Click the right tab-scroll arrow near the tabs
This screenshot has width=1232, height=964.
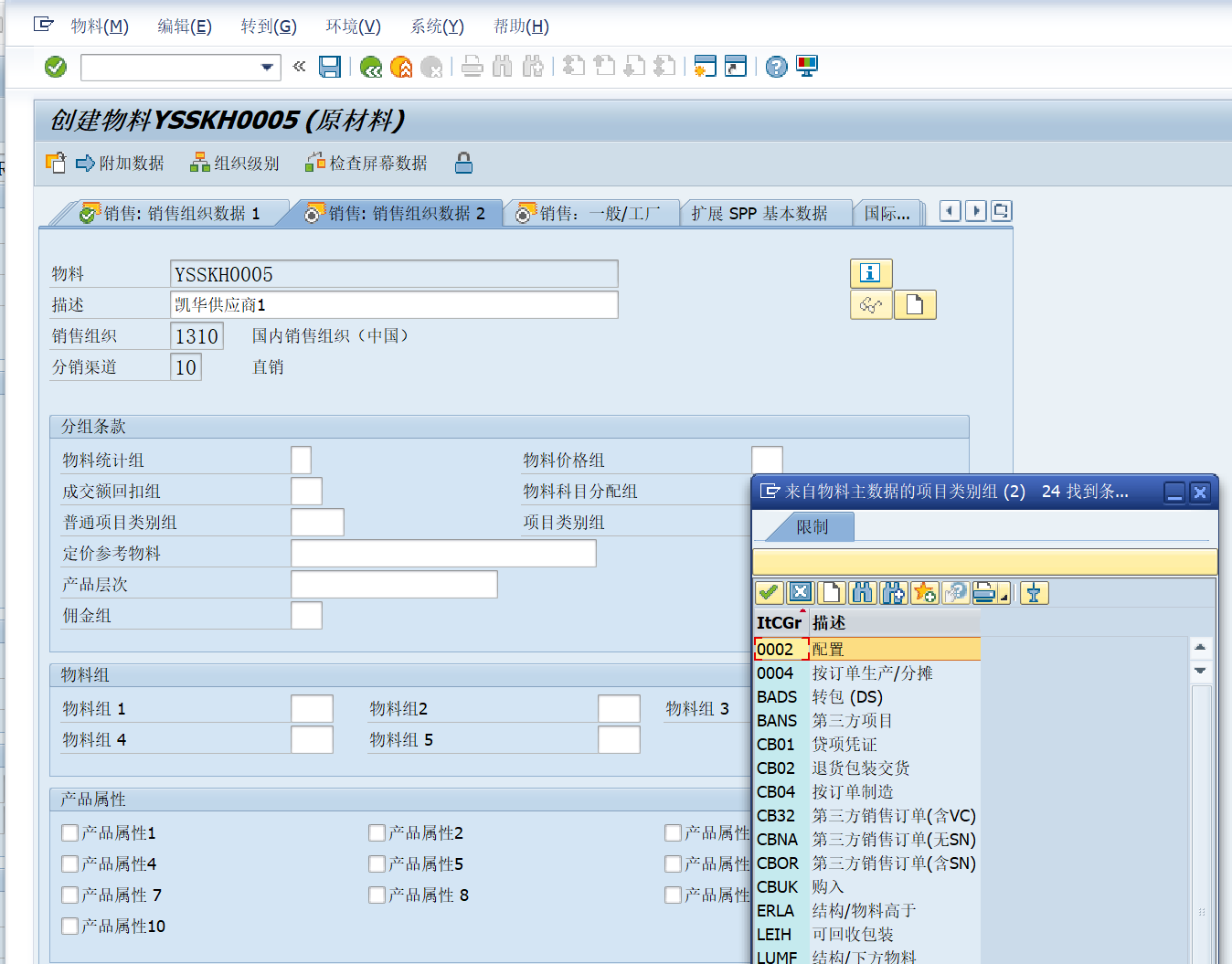[x=974, y=210]
